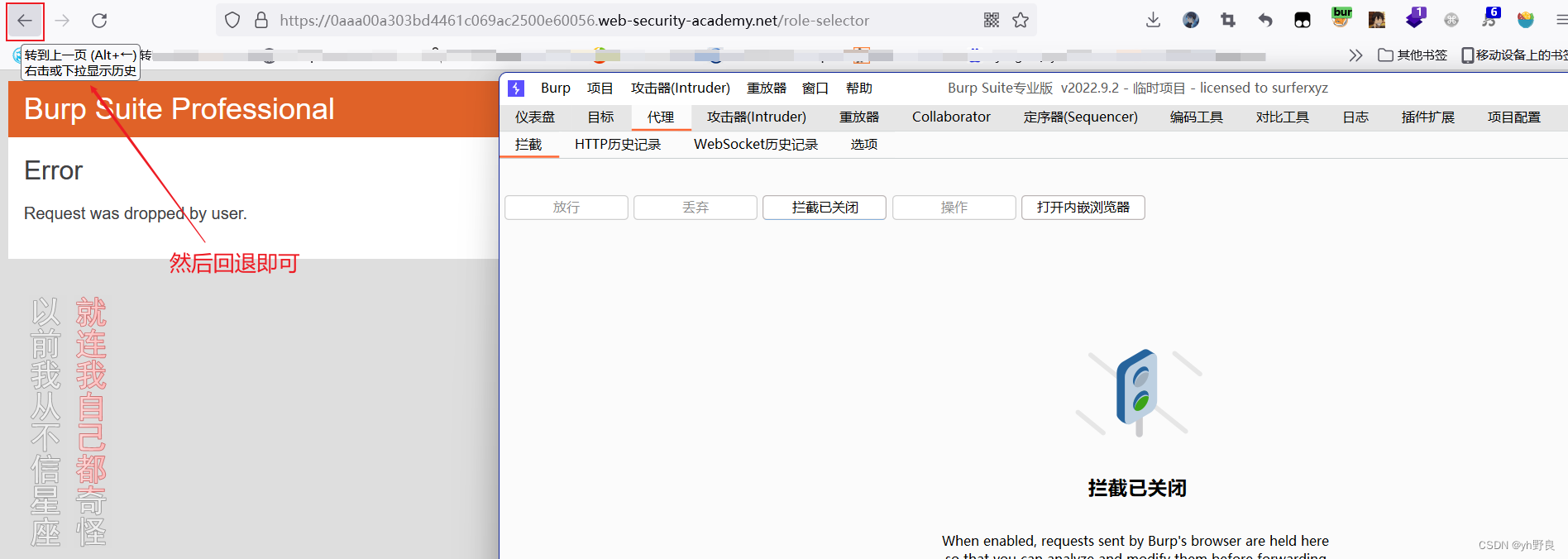Click the undo arrow extension icon

coord(1265,20)
